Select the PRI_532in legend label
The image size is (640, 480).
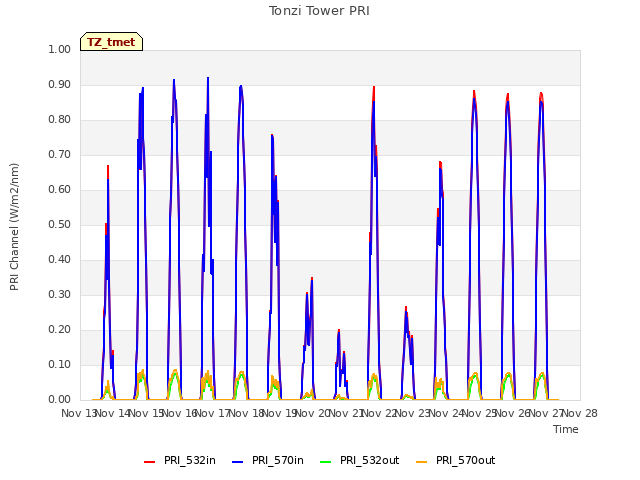(190, 460)
